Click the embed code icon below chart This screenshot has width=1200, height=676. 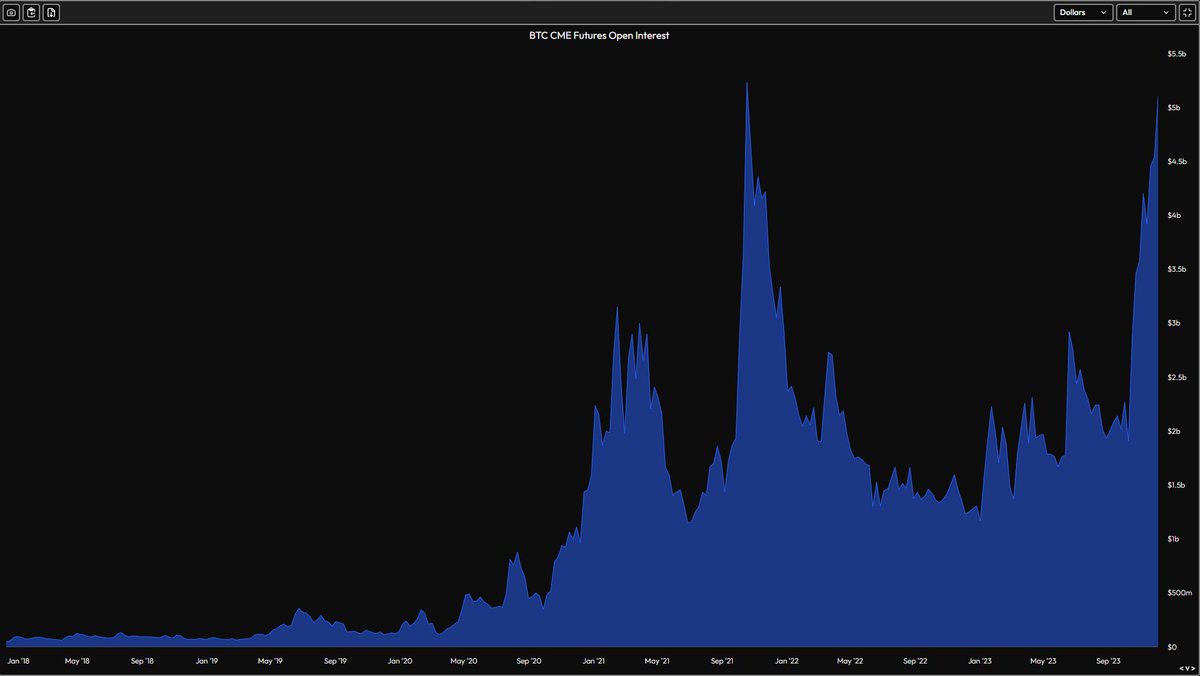[1187, 668]
